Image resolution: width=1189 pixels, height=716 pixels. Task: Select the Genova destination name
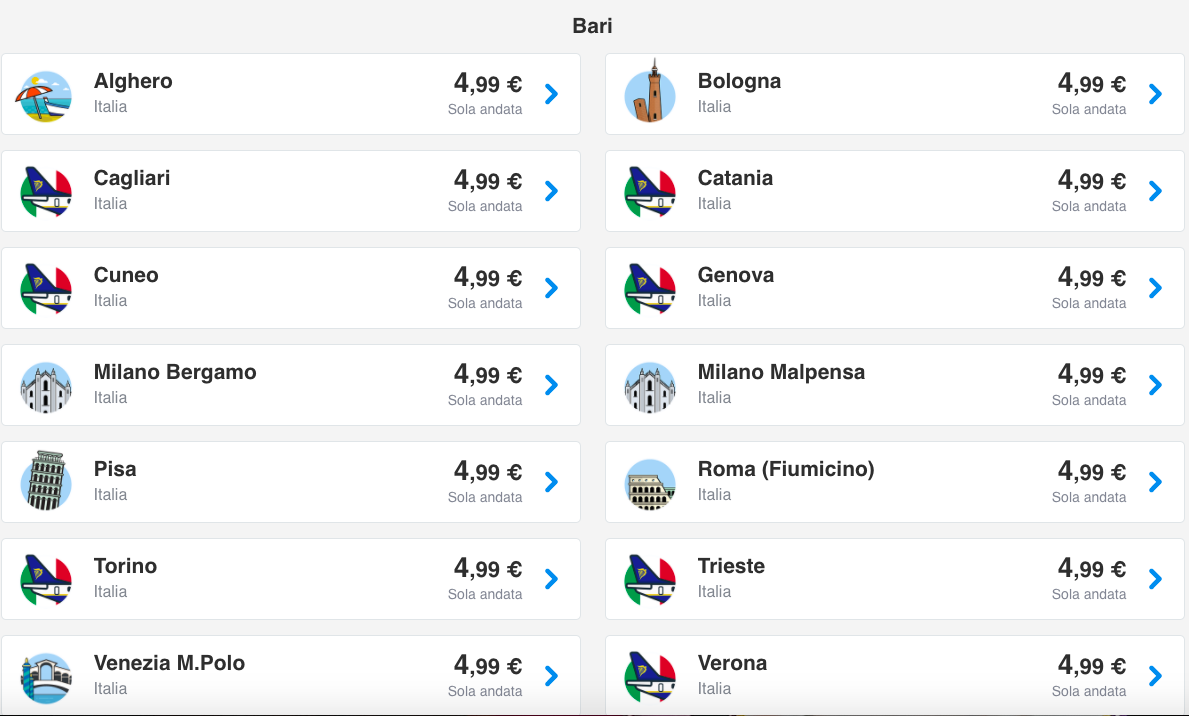pos(736,275)
